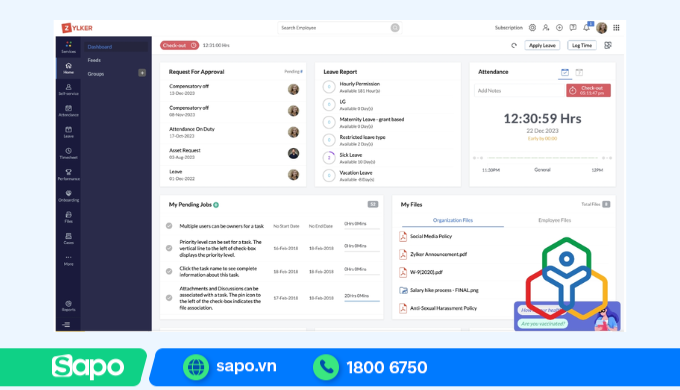Screen dimensions: 680x390
Task: Mark 'Click the task name' task complete
Action: point(169,272)
